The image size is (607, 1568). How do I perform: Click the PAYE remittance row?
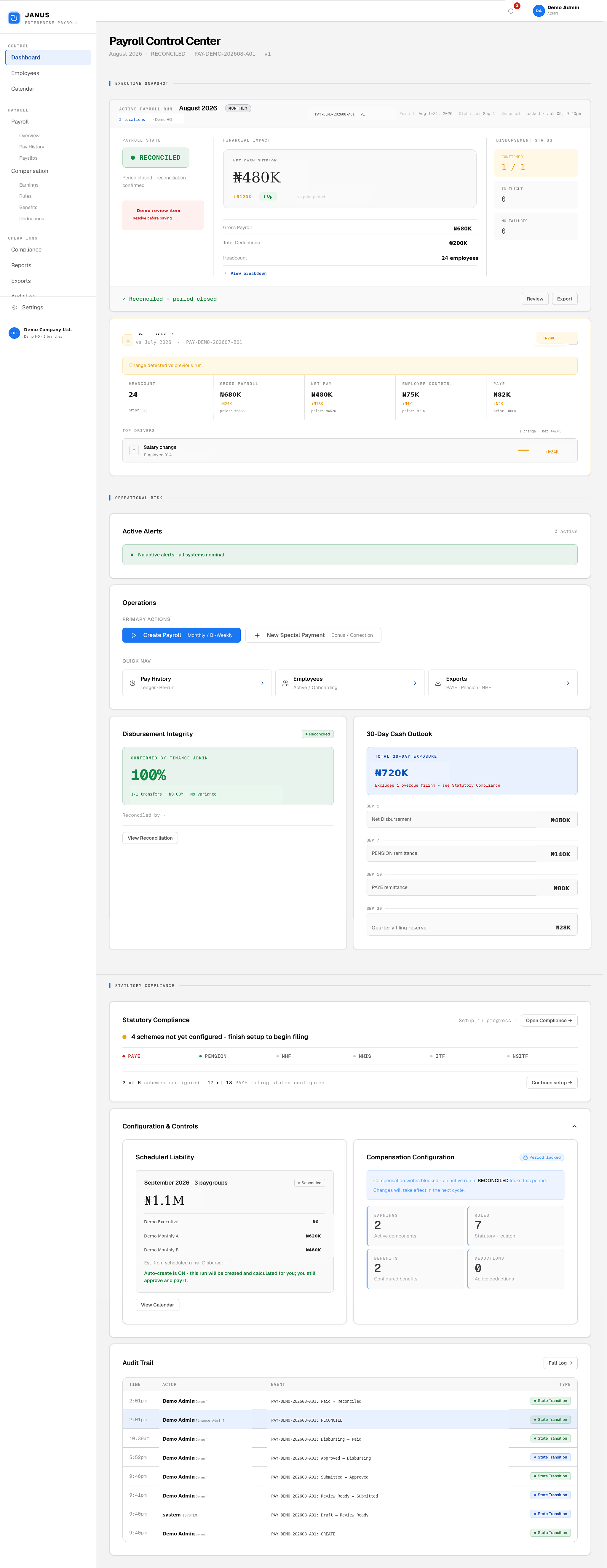tap(472, 887)
